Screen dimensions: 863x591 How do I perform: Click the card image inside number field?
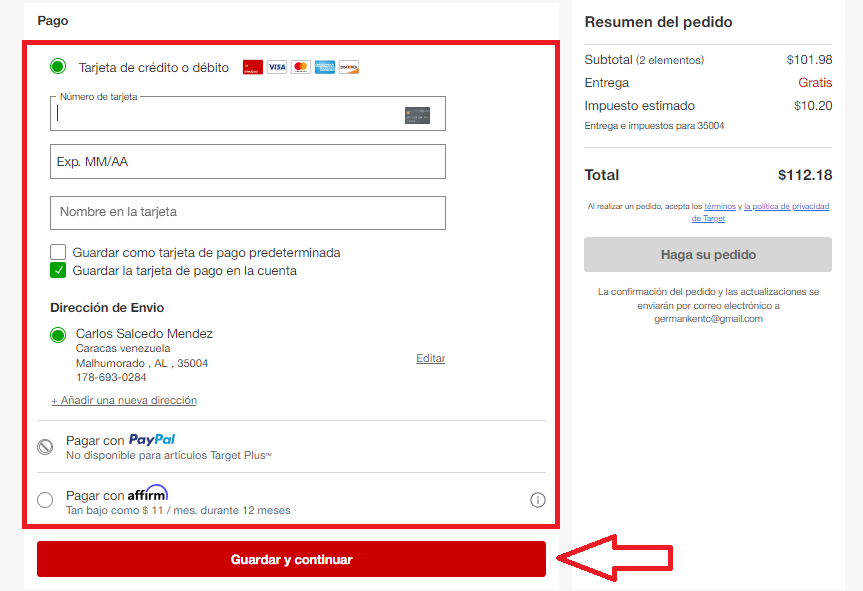417,116
